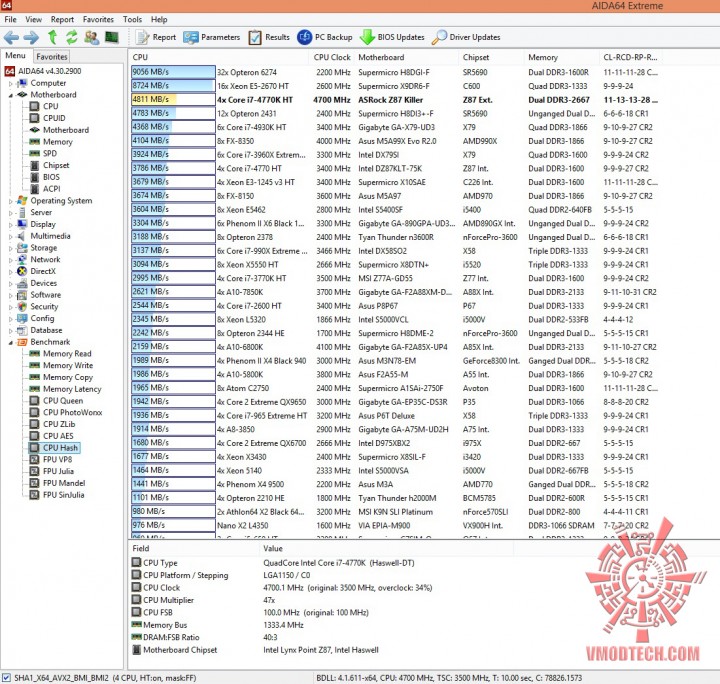Screen dimensions: 720x684
Task: Open the View menu
Action: click(34, 19)
